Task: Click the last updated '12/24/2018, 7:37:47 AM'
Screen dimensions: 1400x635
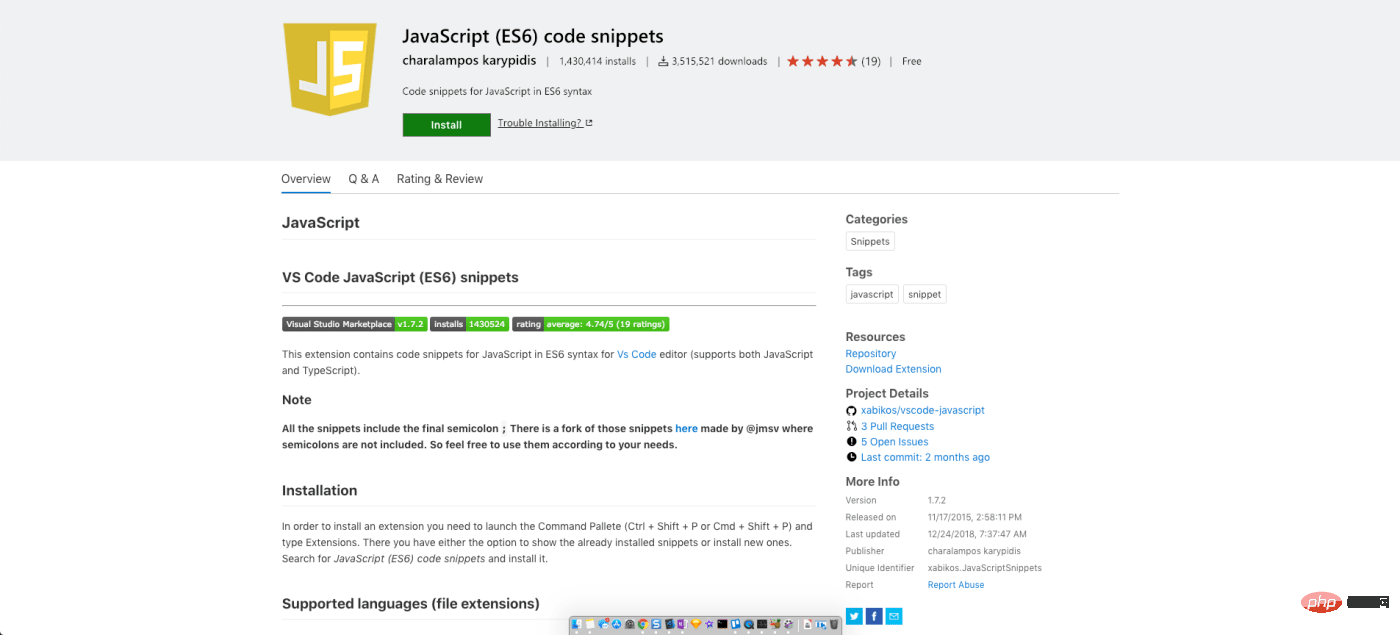Action: [977, 534]
